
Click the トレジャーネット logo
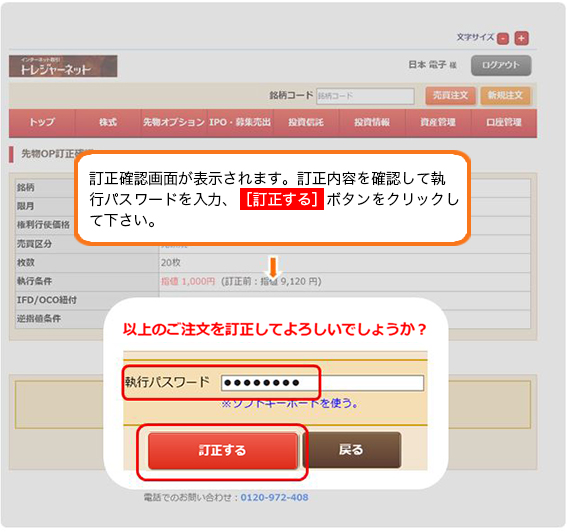coord(63,66)
